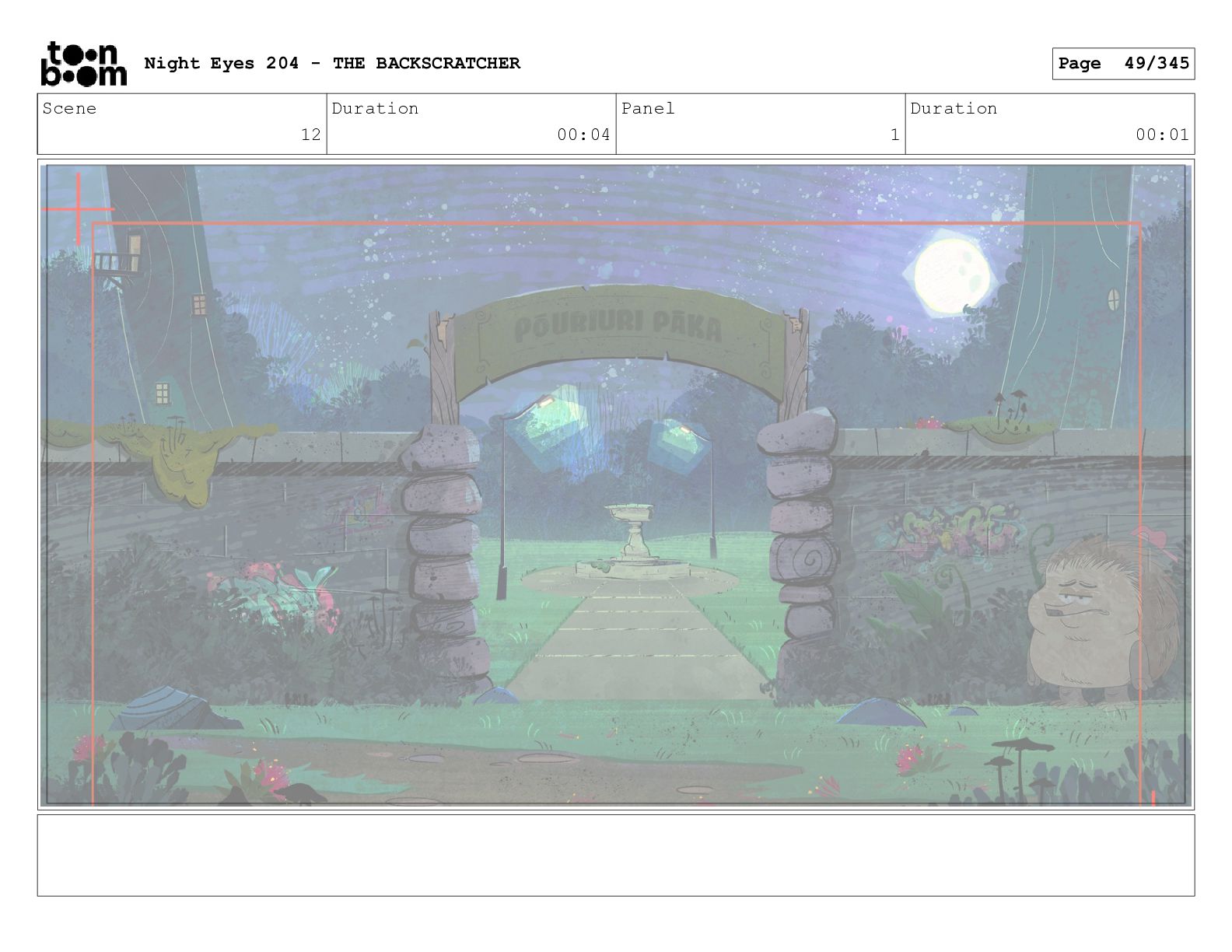Click the panel duration value "00:01"
Image resolution: width=1232 pixels, height=952 pixels.
point(1162,135)
